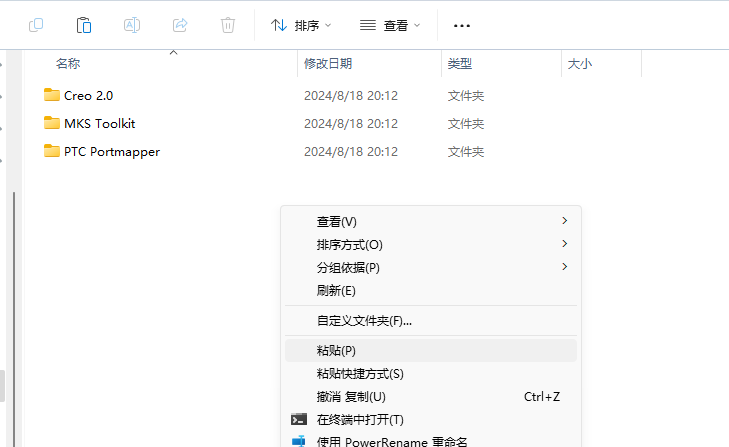Click date 2024/8/18 20:12 of PTC Portmapper
729x447 pixels.
351,152
